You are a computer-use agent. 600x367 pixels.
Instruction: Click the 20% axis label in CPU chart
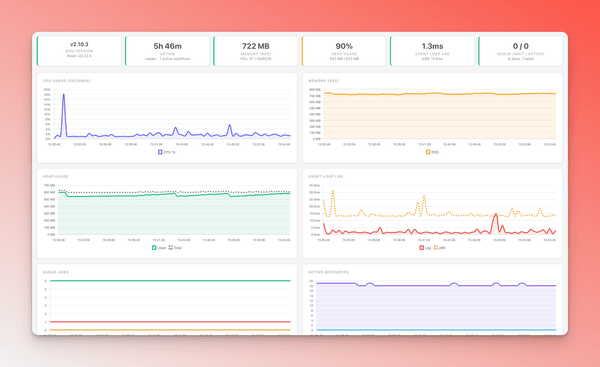[47, 90]
